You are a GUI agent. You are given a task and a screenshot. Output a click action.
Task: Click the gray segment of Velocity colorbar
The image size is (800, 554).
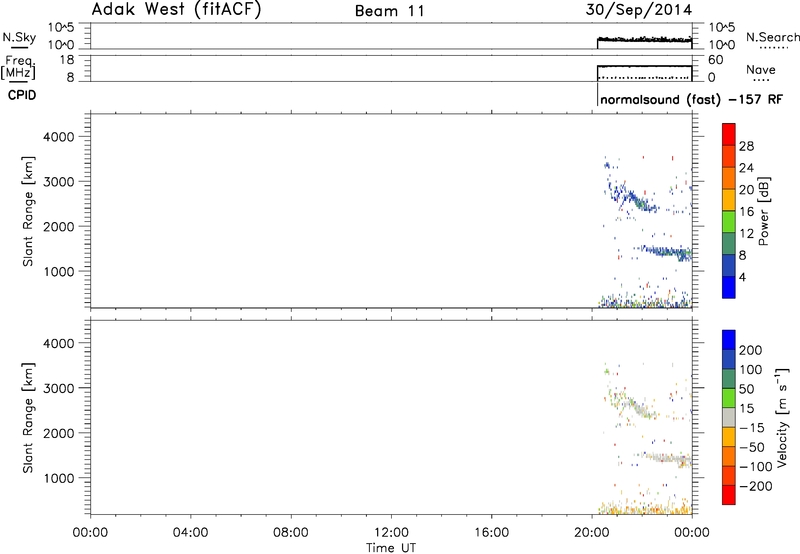pyautogui.click(x=729, y=417)
